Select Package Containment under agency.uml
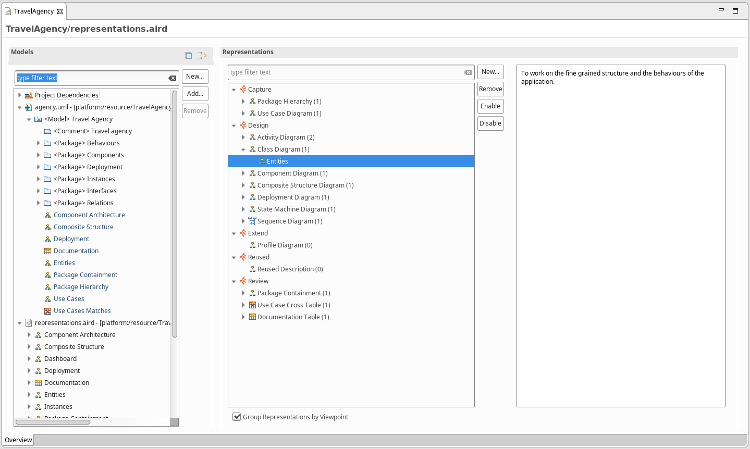 point(85,275)
